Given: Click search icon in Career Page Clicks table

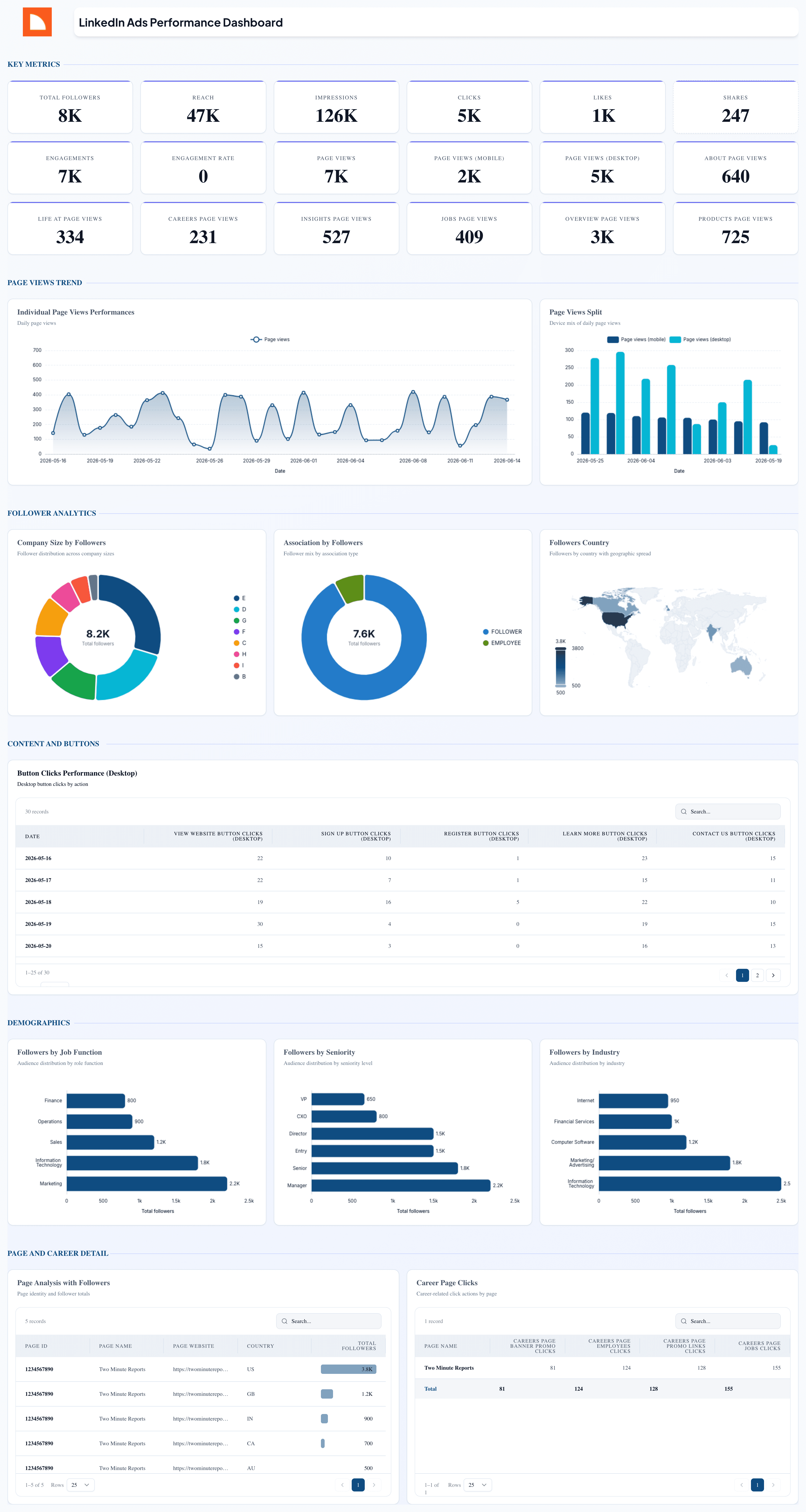Looking at the screenshot, I should pos(683,1321).
